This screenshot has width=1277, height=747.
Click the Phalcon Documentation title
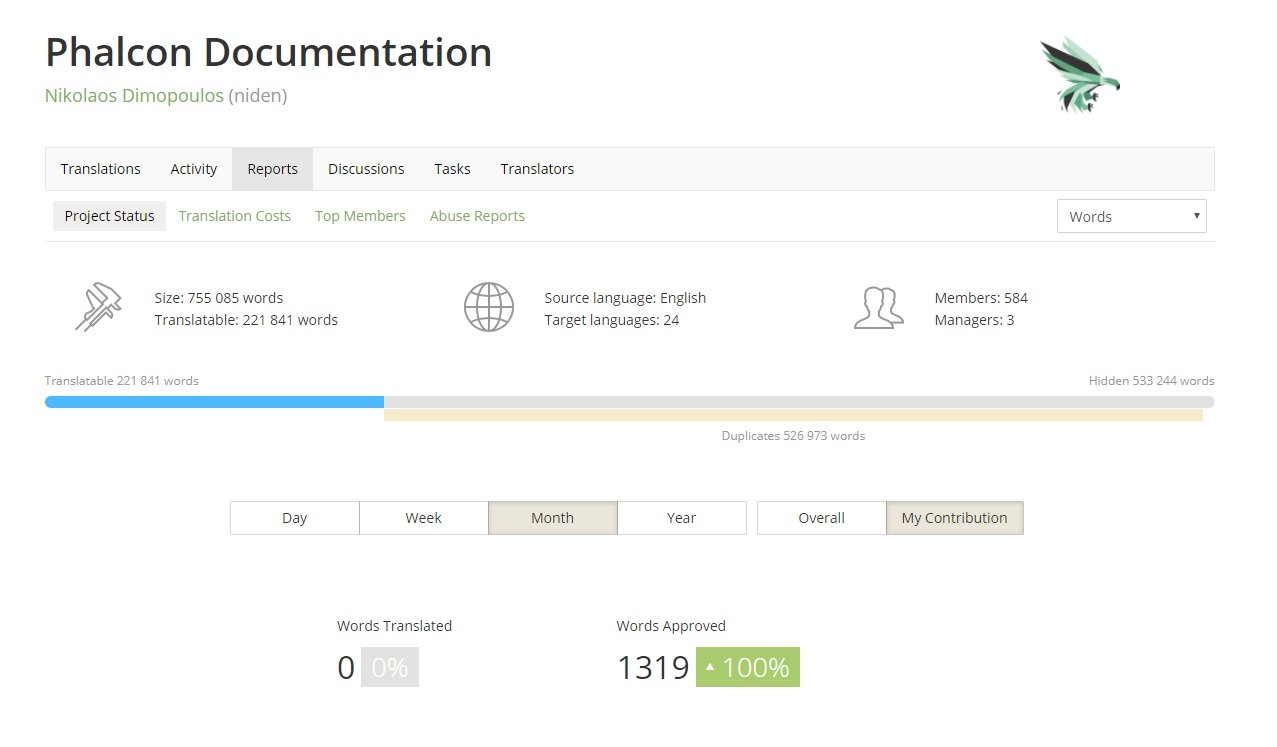pyautogui.click(x=268, y=52)
